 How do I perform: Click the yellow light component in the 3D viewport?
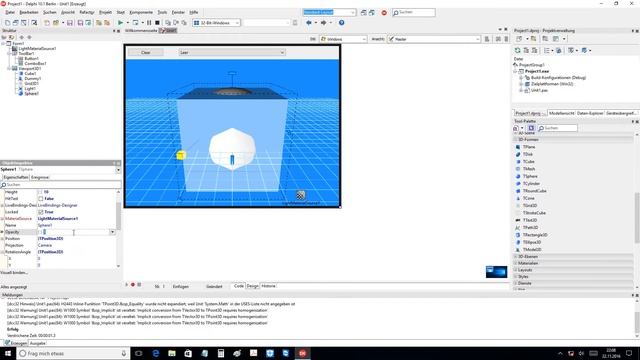tap(181, 155)
